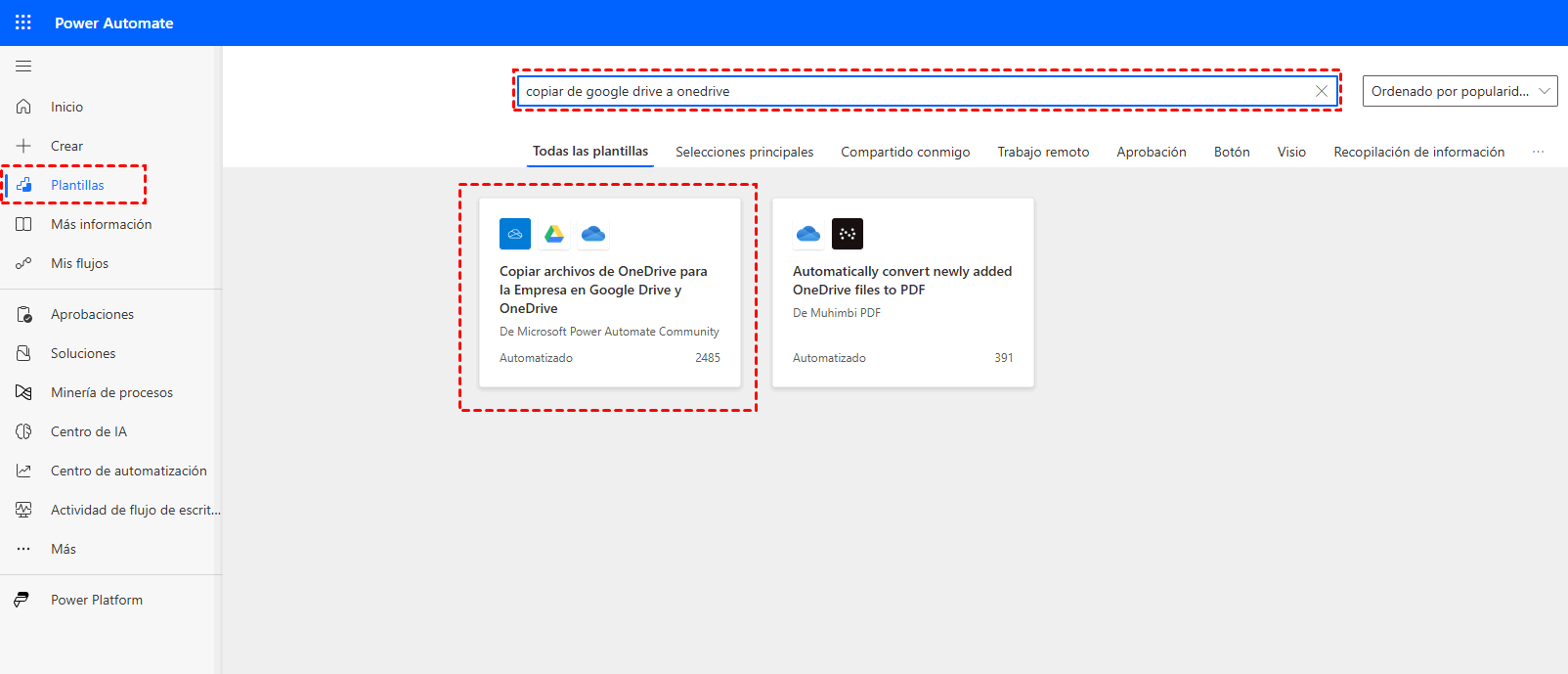Clear the search box with the X
The height and width of the screenshot is (674, 1568).
1321,91
